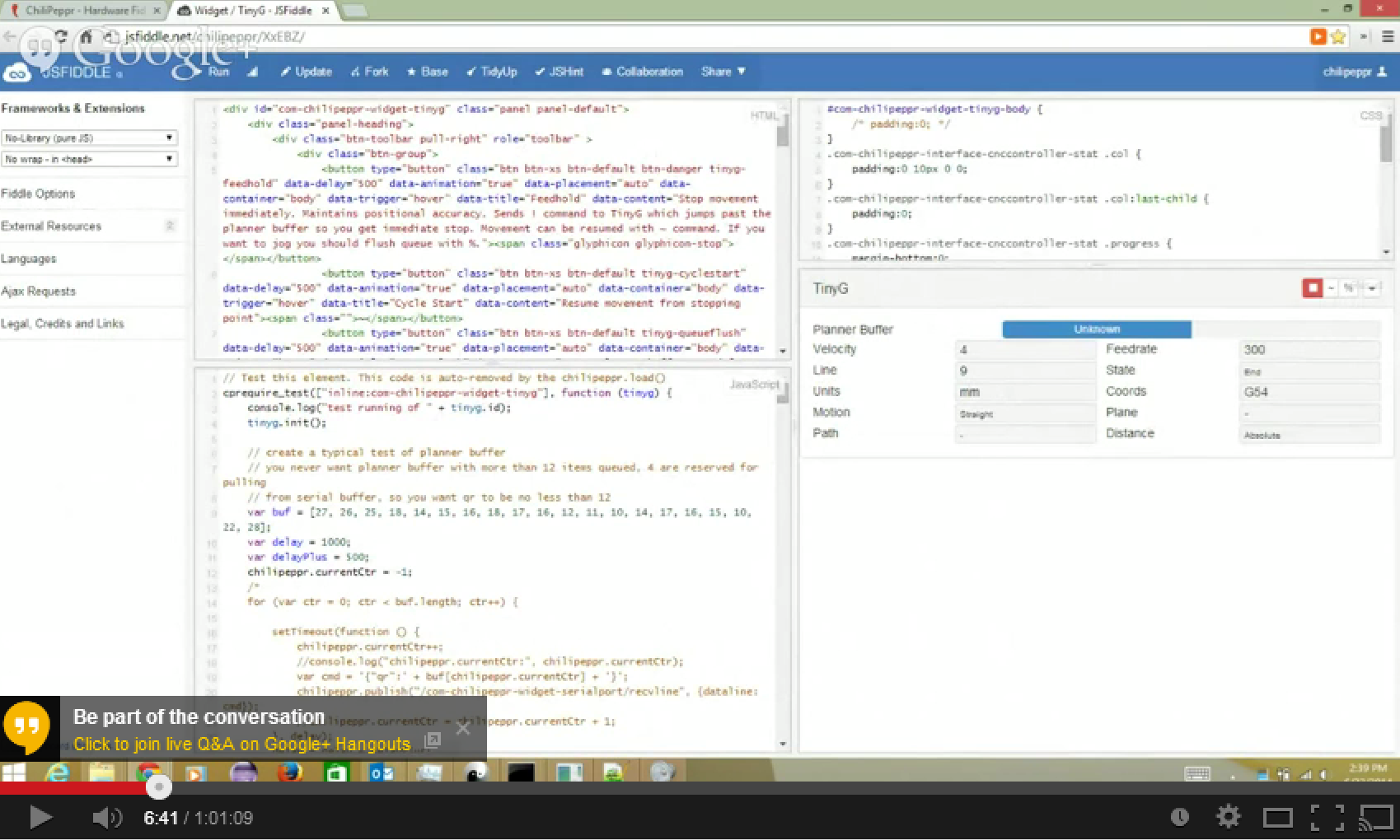The width and height of the screenshot is (1400, 840).
Task: Click the Units value mm
Action: [x=1025, y=392]
